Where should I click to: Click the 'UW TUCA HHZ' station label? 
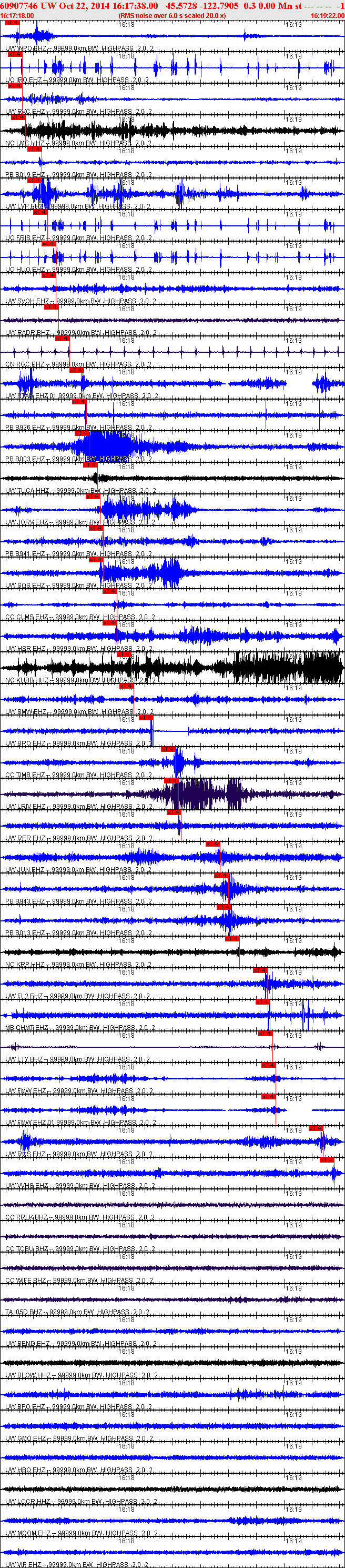tap(27, 491)
